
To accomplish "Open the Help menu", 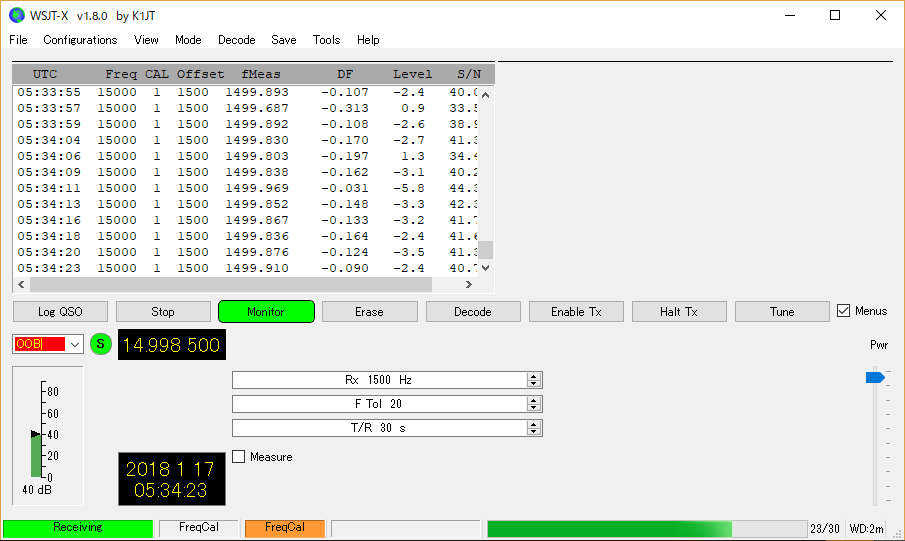I will coord(368,40).
